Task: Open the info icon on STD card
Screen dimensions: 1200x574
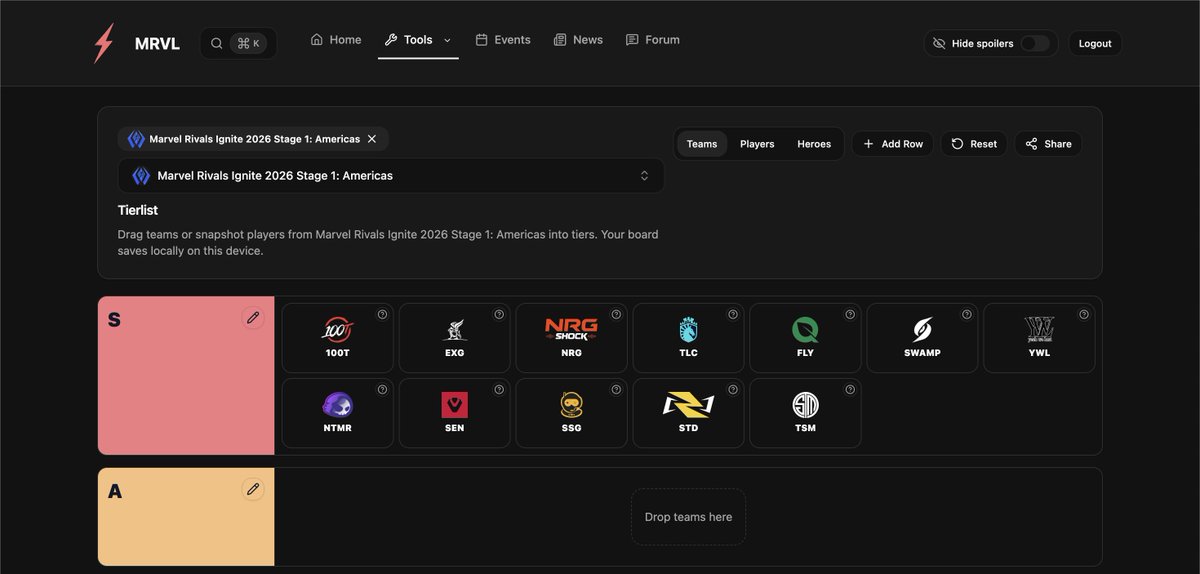Action: 733,389
